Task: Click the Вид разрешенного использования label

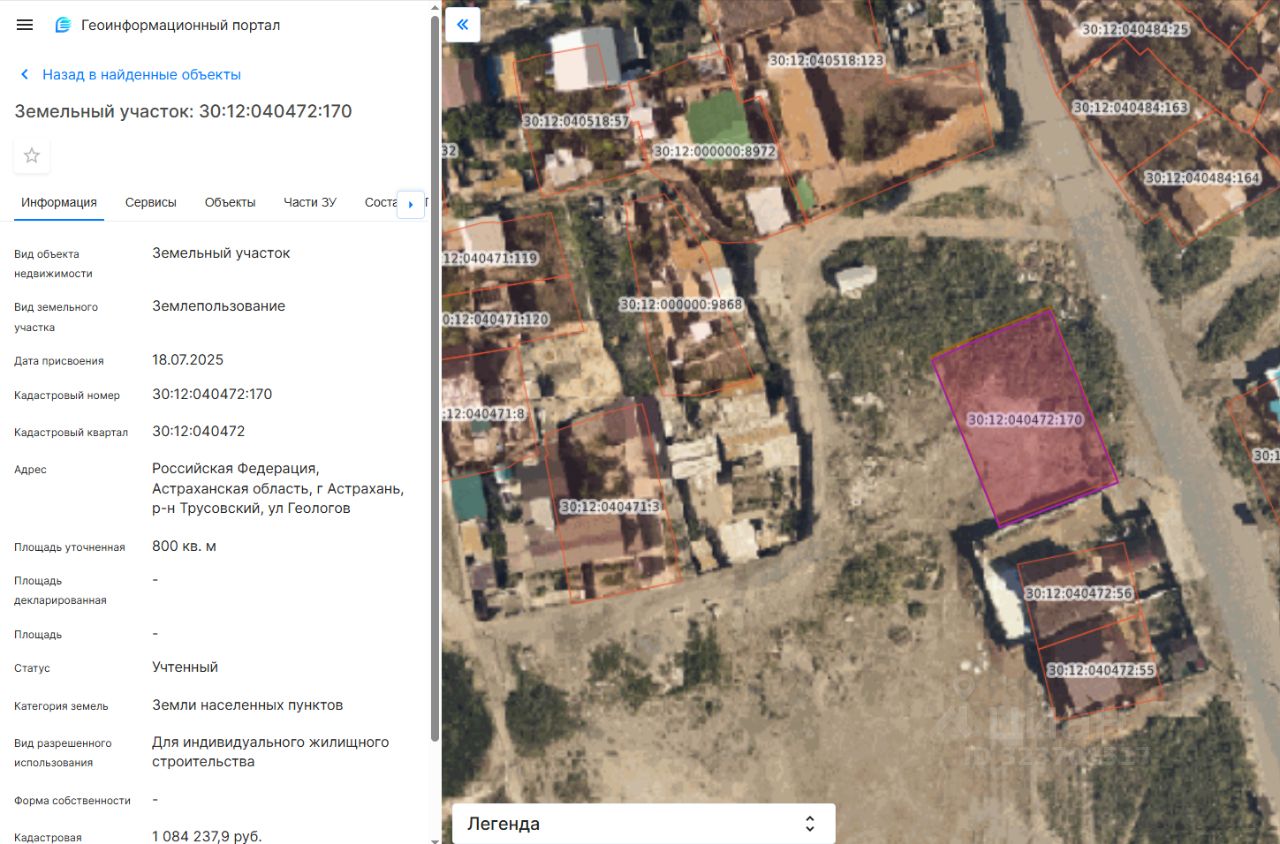Action: click(x=63, y=753)
